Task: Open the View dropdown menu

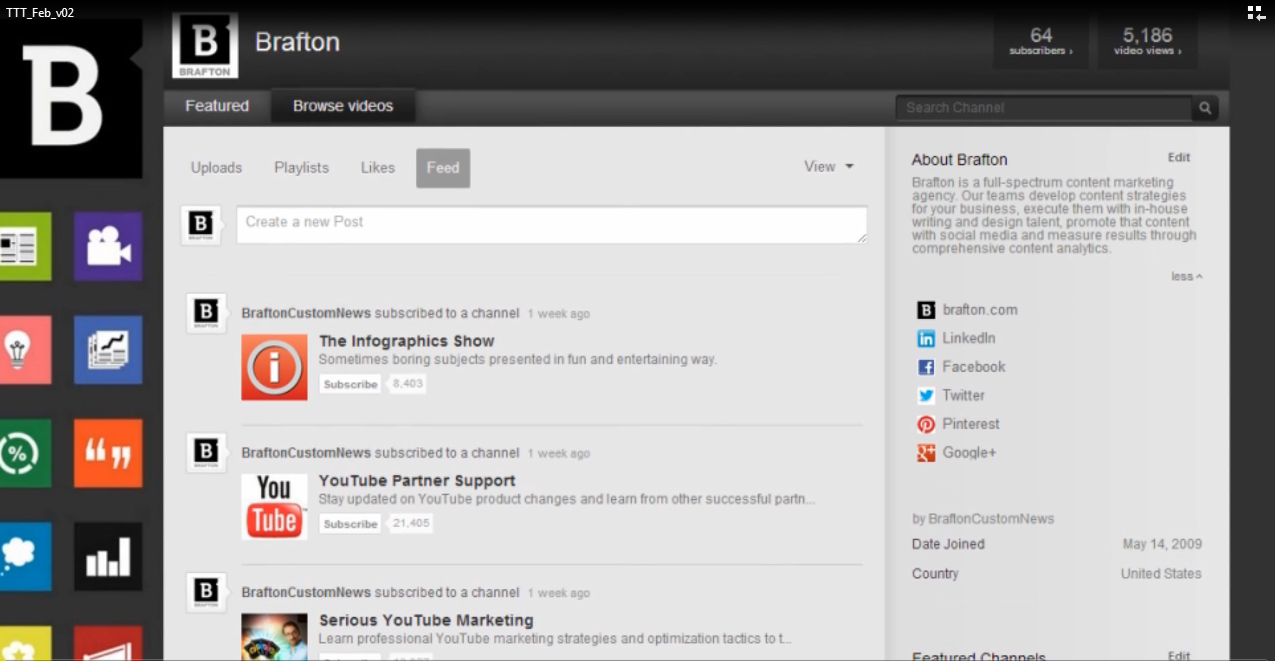Action: (829, 167)
